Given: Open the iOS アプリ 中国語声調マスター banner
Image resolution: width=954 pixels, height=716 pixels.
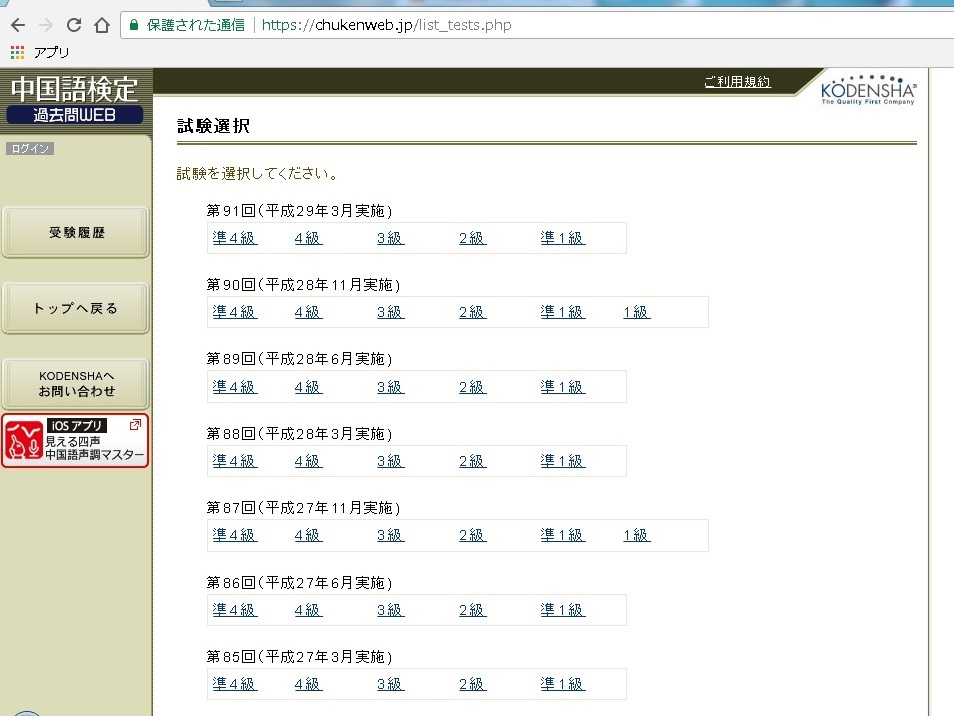Looking at the screenshot, I should (x=75, y=441).
